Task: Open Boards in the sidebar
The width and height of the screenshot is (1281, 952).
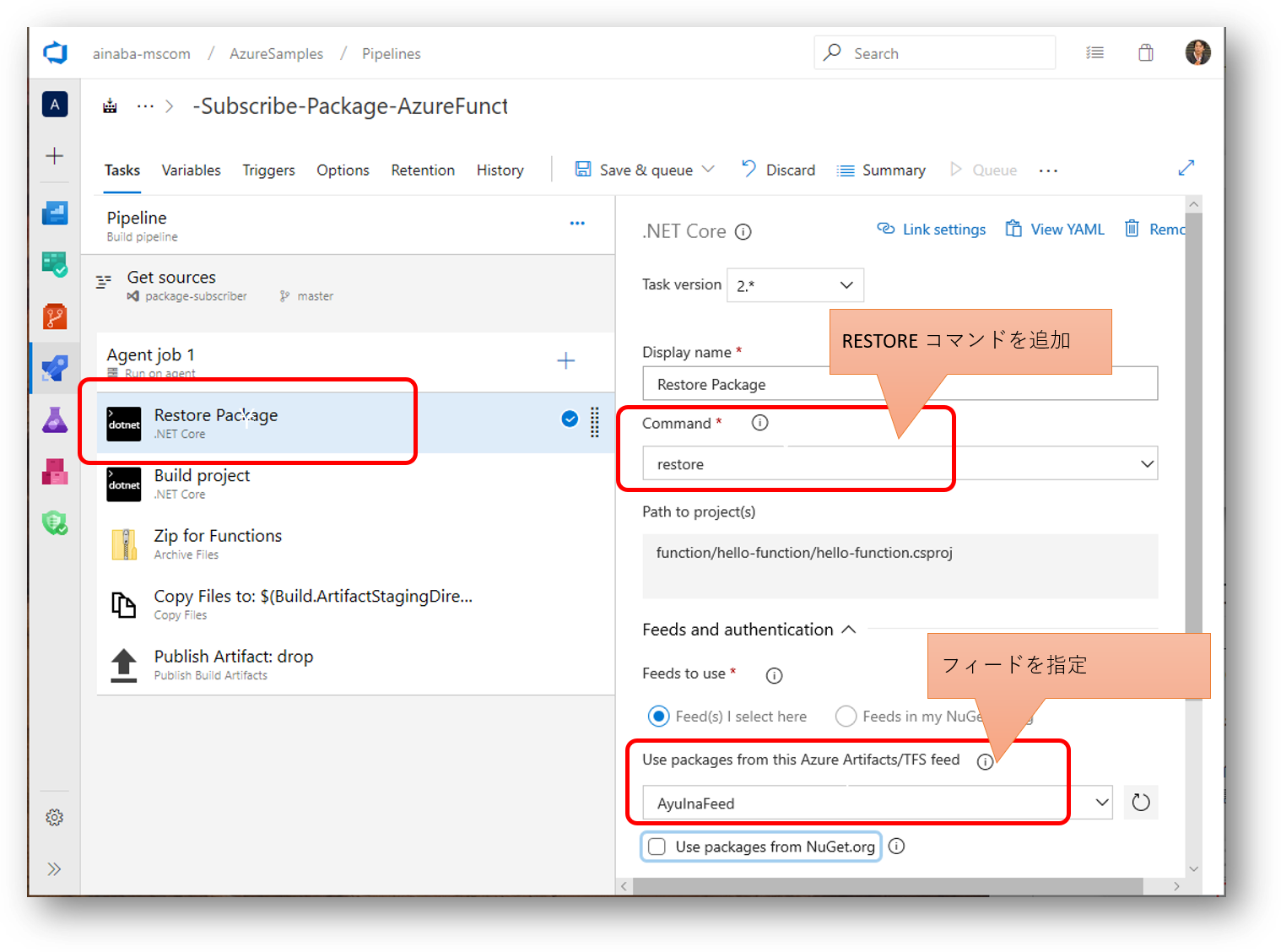Action: click(x=55, y=264)
